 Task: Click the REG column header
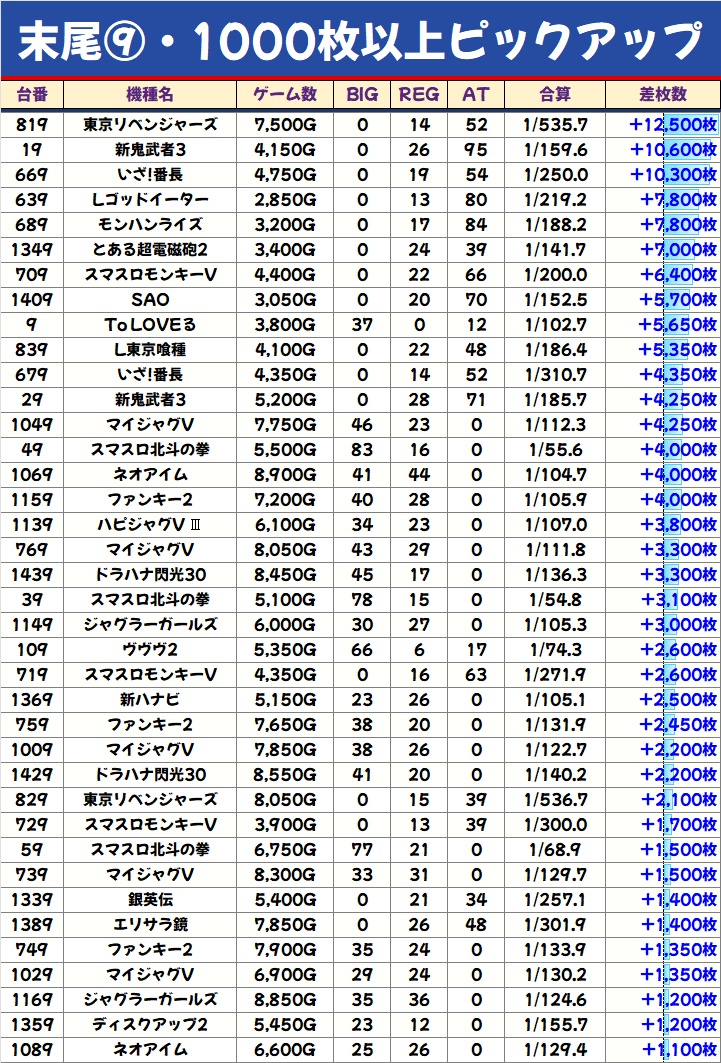tap(419, 94)
